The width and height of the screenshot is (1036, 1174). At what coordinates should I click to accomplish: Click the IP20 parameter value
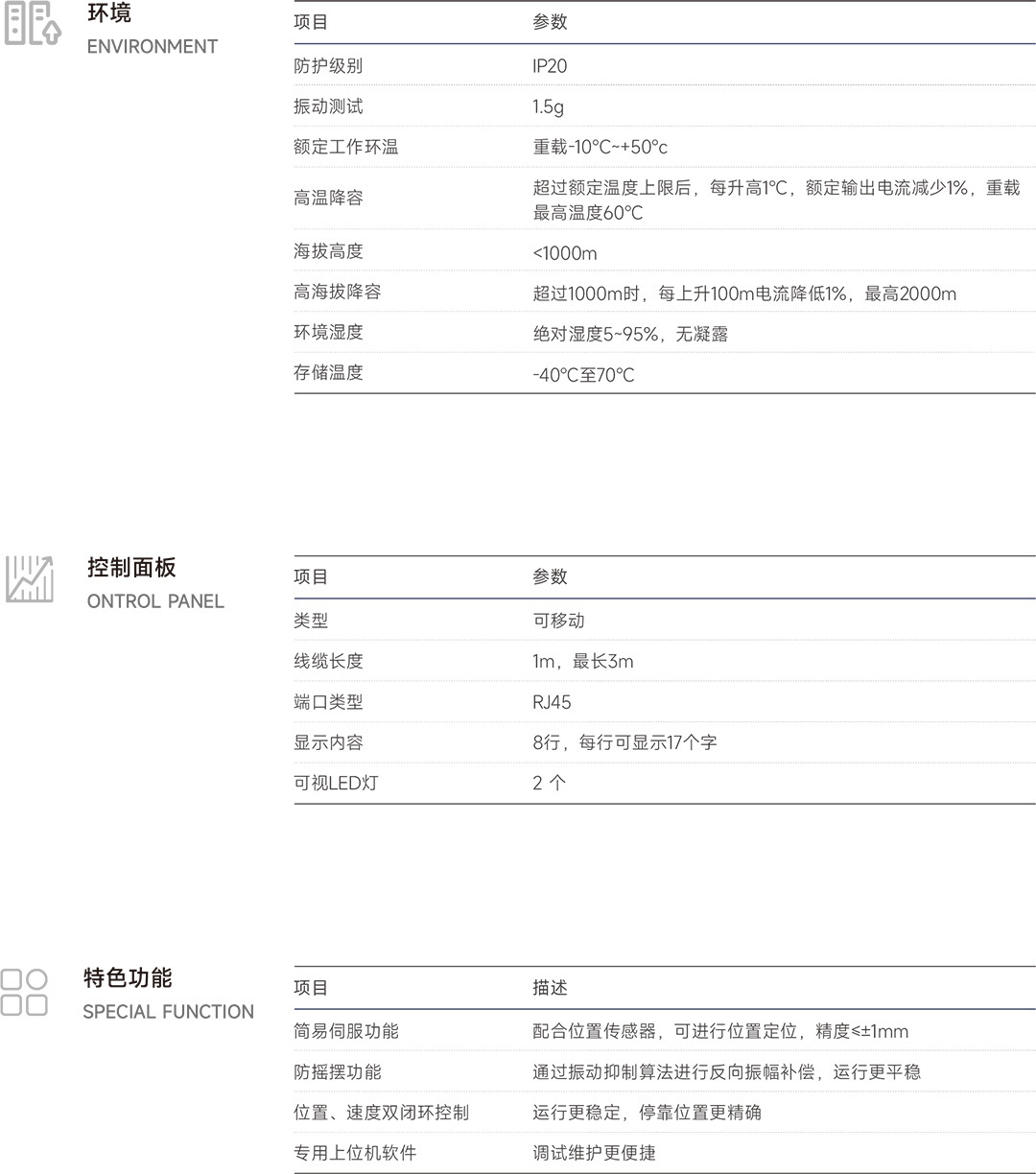[550, 66]
